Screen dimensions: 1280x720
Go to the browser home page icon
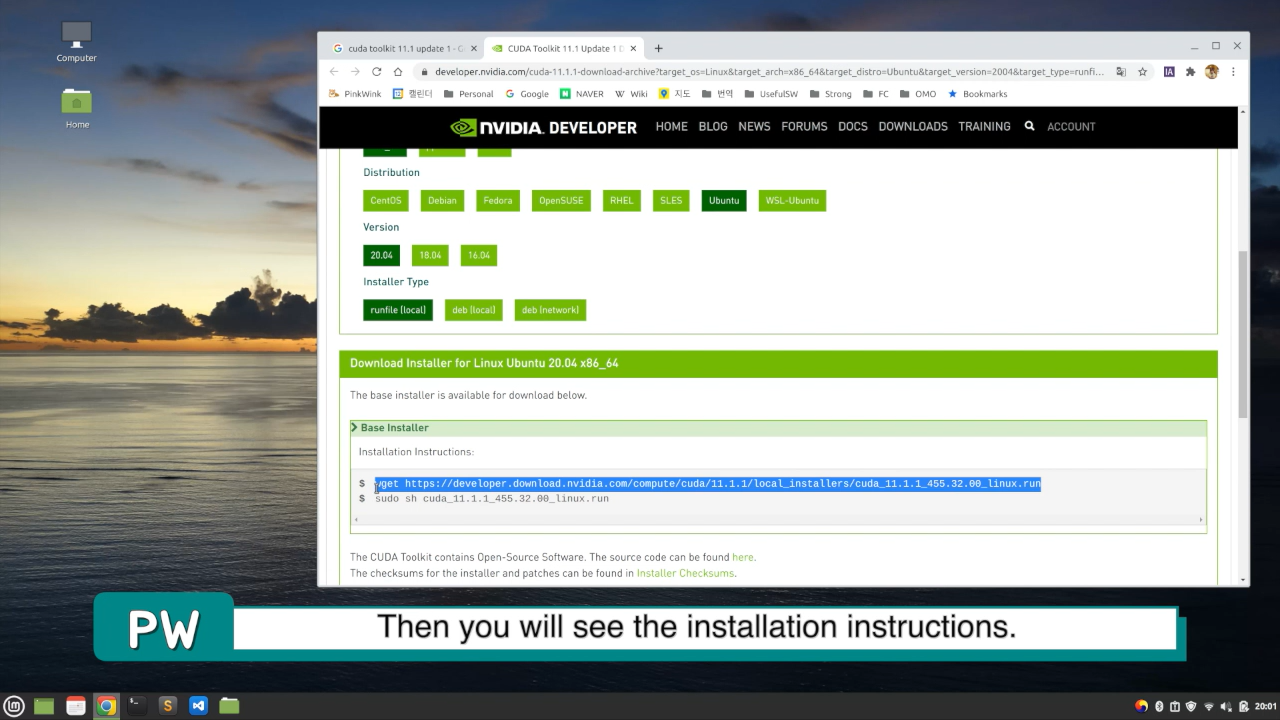(398, 72)
